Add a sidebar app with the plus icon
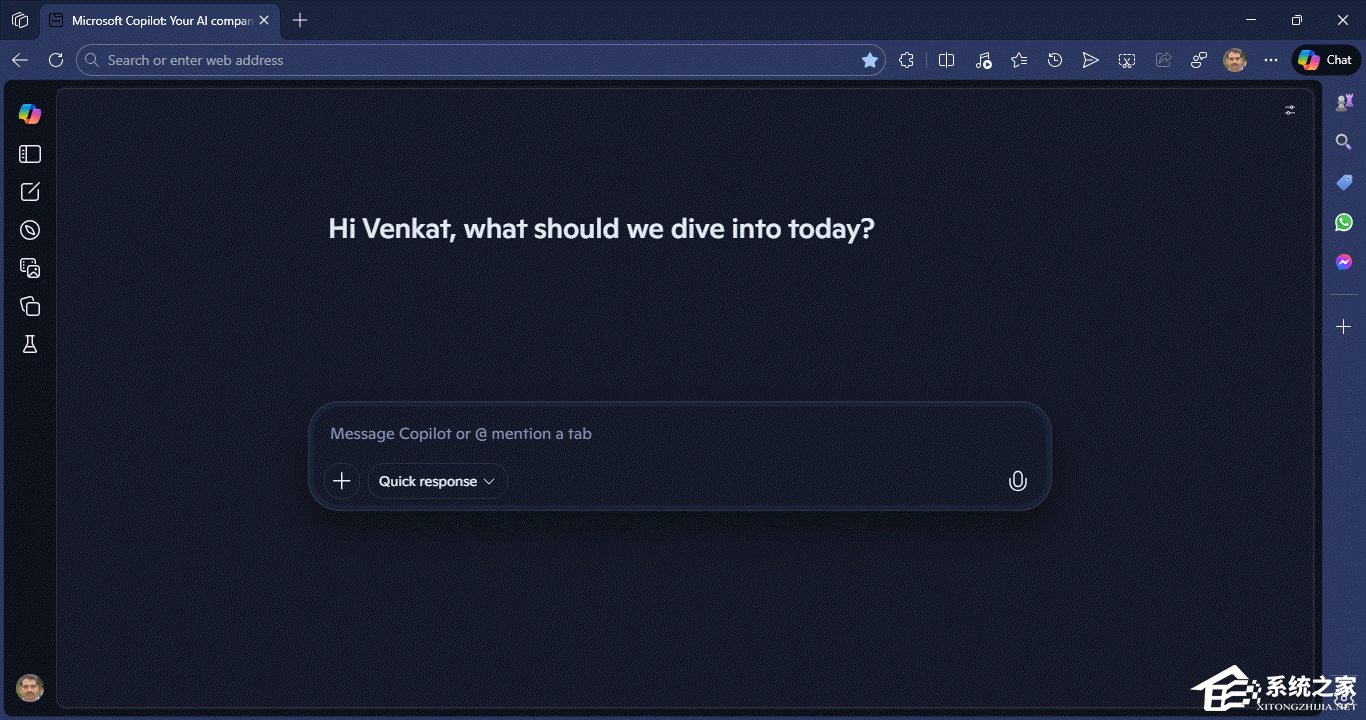 (x=1344, y=327)
